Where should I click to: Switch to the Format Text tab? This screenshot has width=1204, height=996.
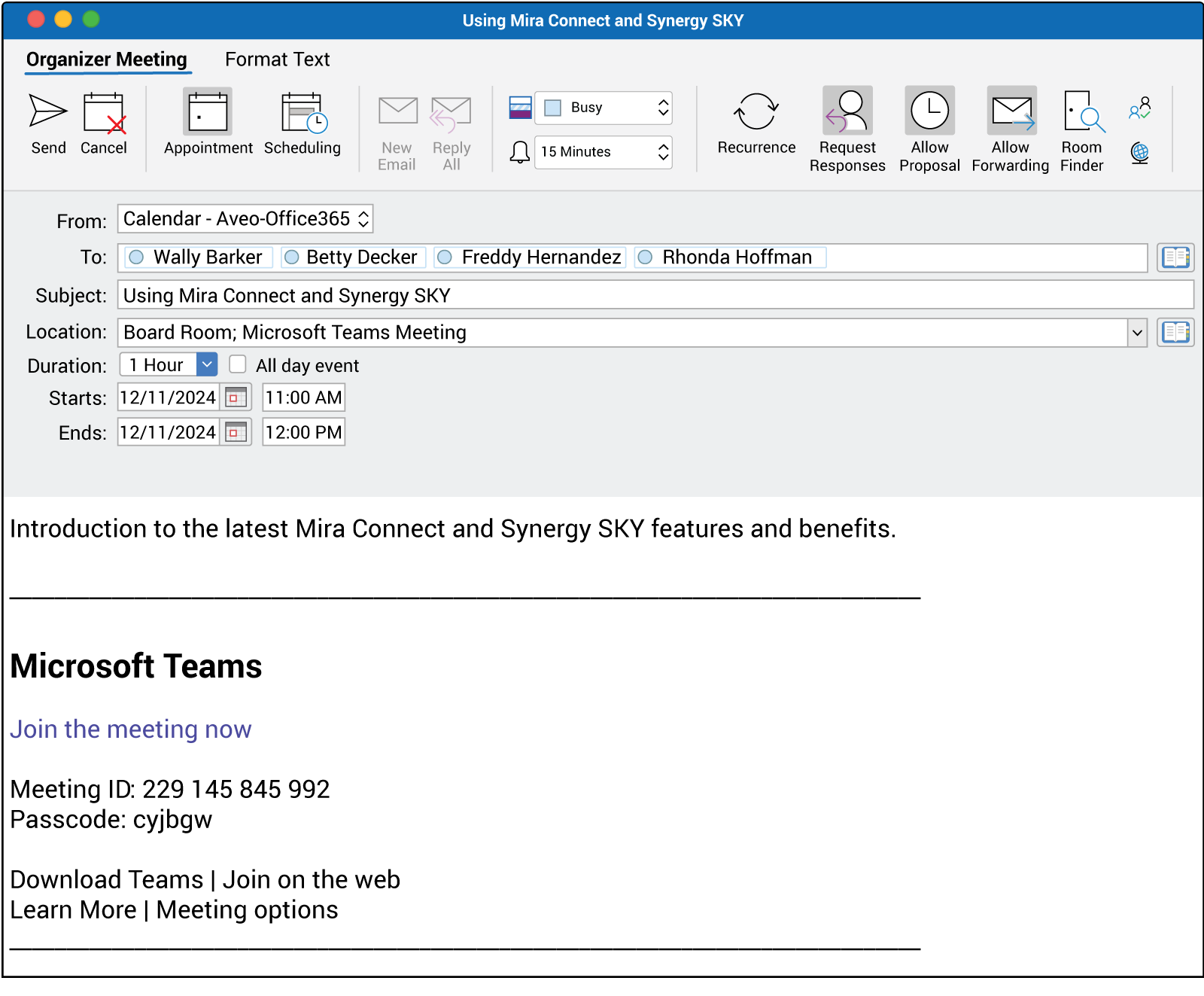pos(277,59)
